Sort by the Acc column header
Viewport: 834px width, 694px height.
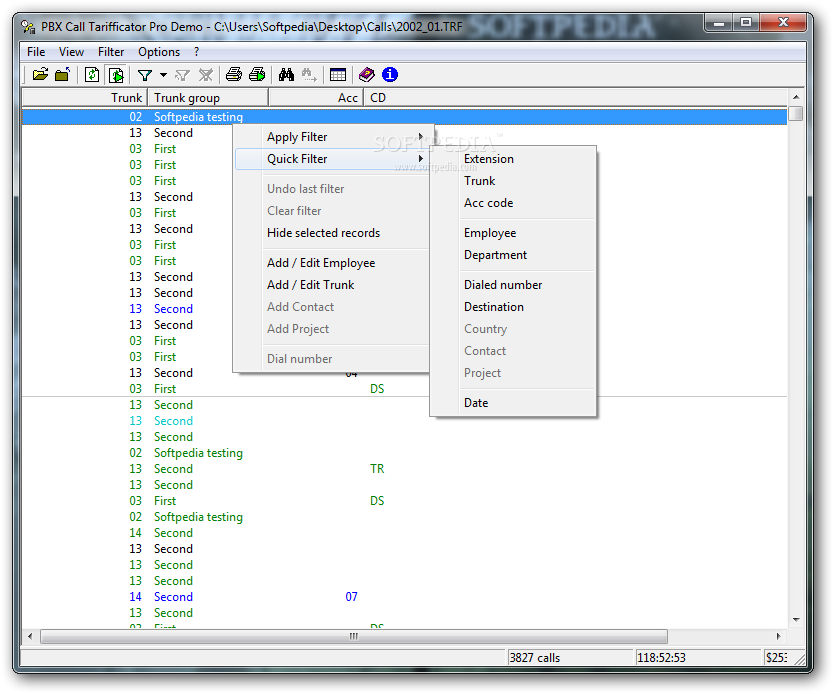point(316,98)
